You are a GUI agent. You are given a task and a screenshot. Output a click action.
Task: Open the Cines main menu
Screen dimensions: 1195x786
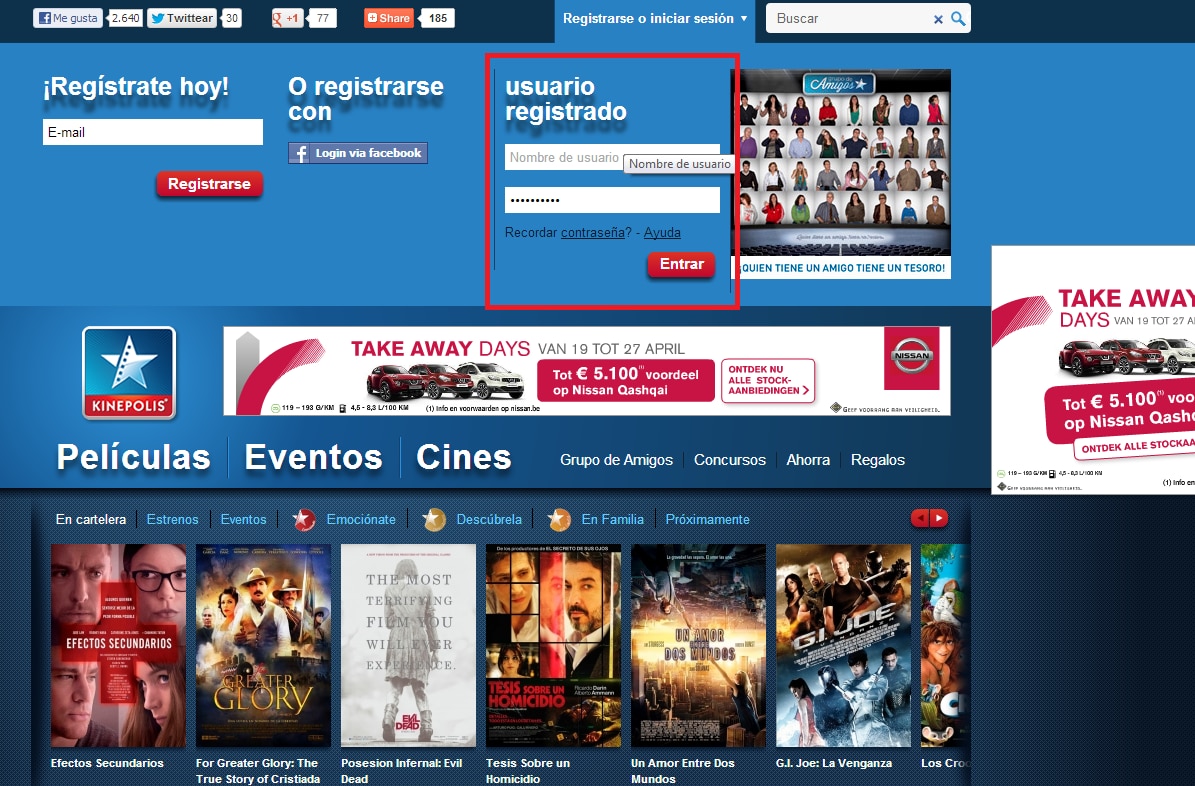coord(463,457)
